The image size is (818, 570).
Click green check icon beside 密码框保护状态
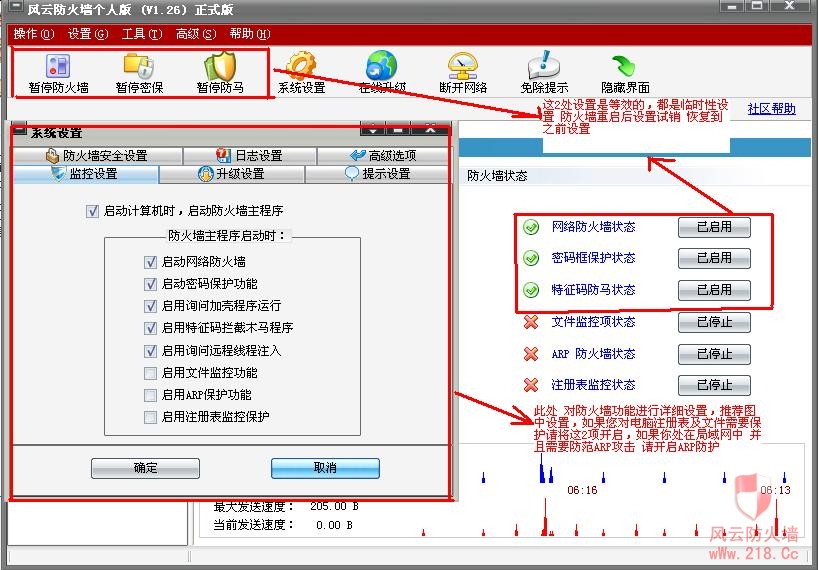point(531,258)
